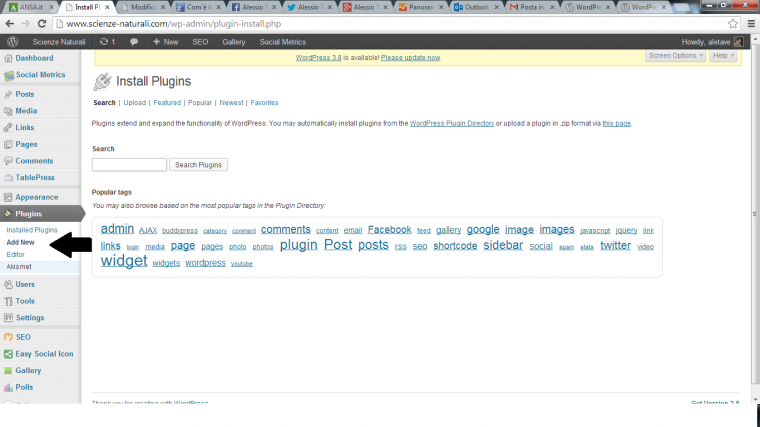Select the Upload plugin tab
Screen dimensions: 760x427
(x=134, y=103)
